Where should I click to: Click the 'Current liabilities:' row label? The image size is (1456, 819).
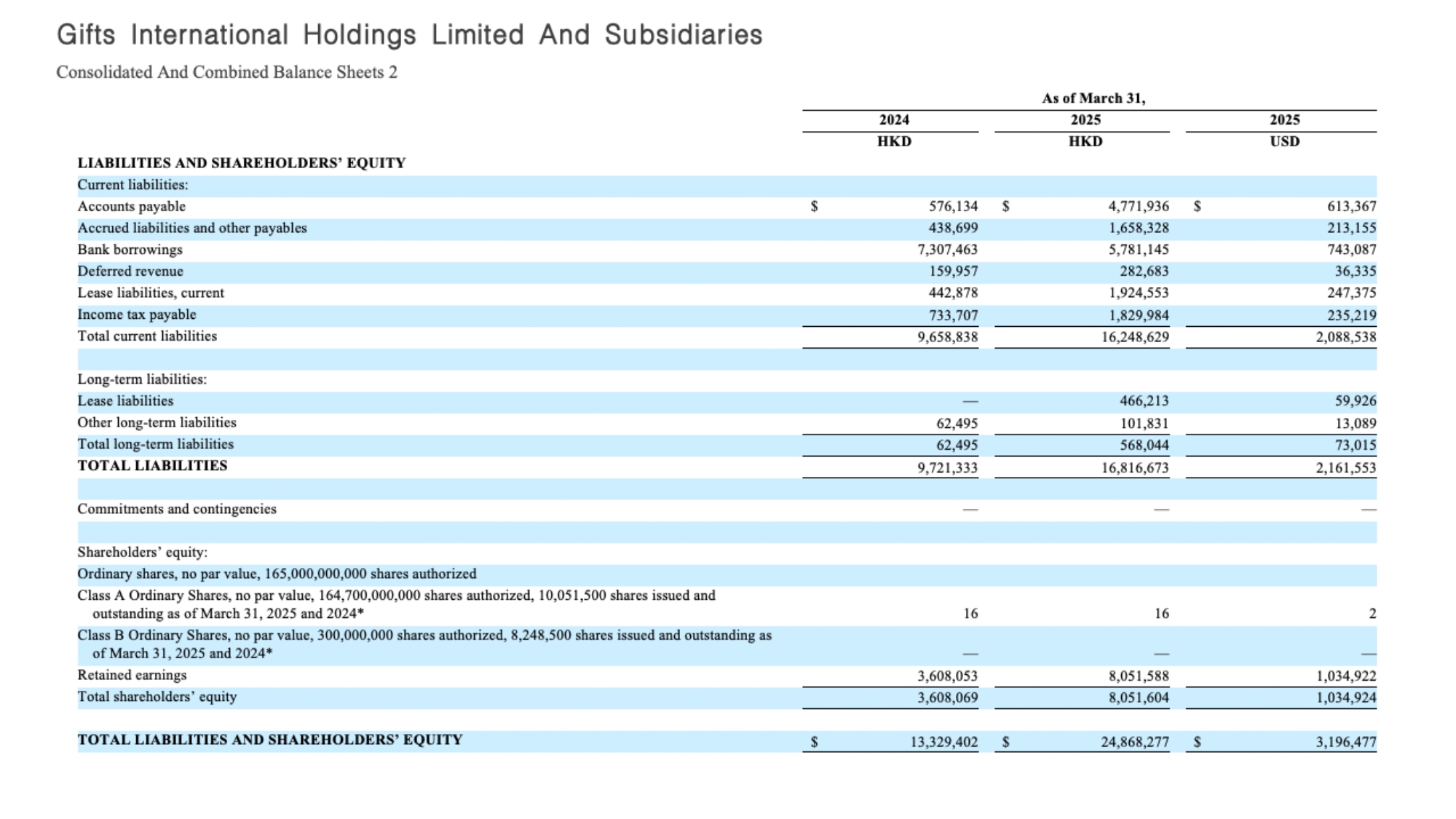point(133,185)
